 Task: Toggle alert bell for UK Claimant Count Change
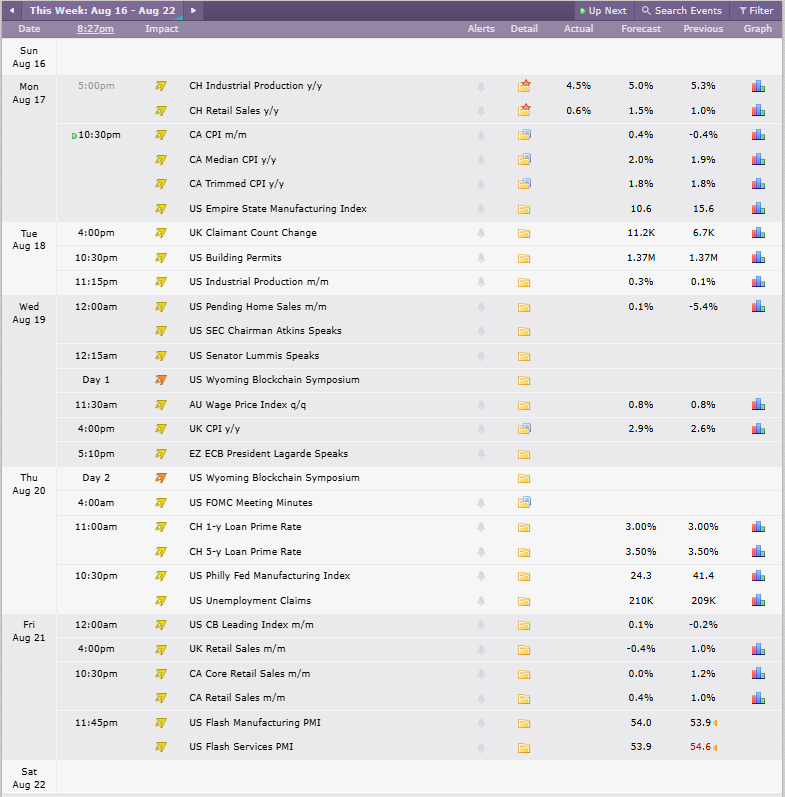coord(481,233)
